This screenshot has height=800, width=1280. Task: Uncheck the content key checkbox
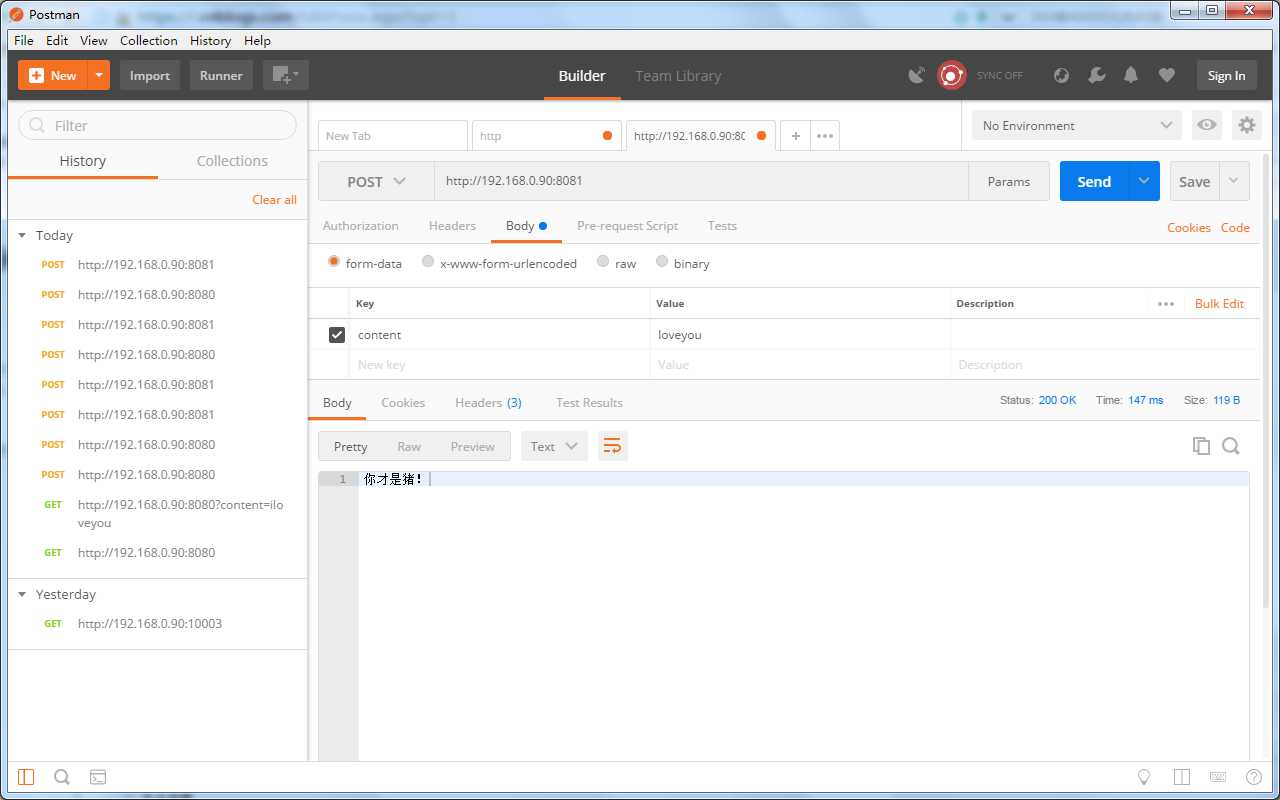337,335
